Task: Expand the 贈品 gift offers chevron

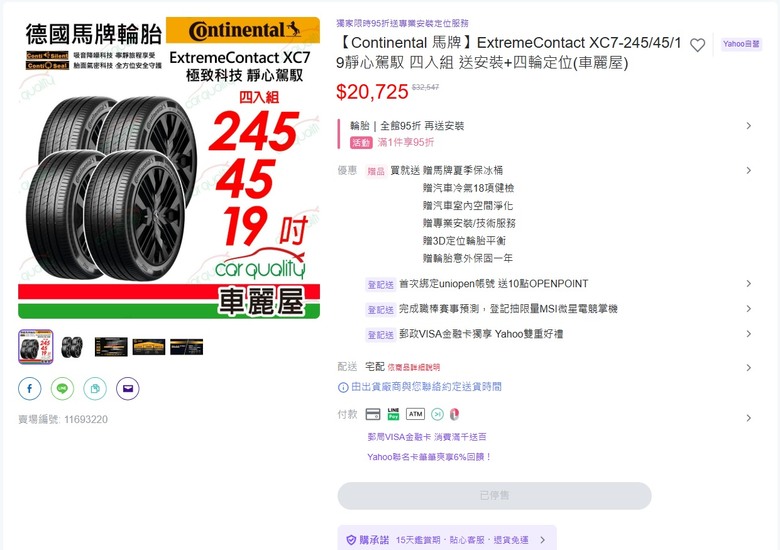Action: tap(749, 171)
